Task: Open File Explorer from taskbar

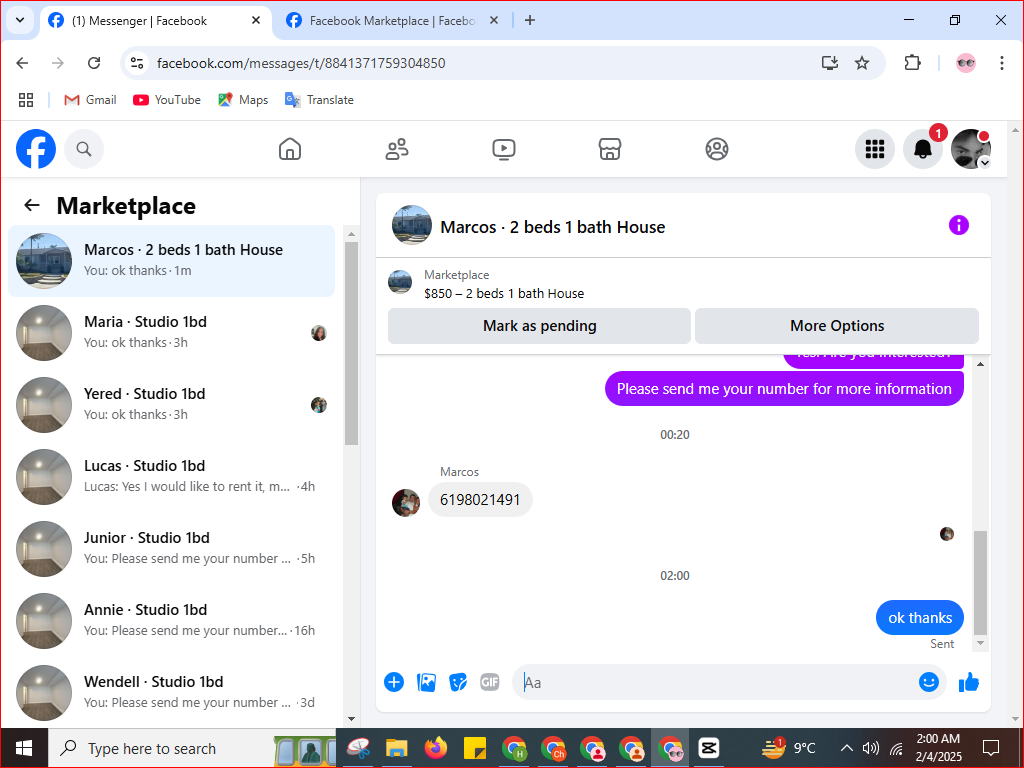Action: pyautogui.click(x=396, y=748)
